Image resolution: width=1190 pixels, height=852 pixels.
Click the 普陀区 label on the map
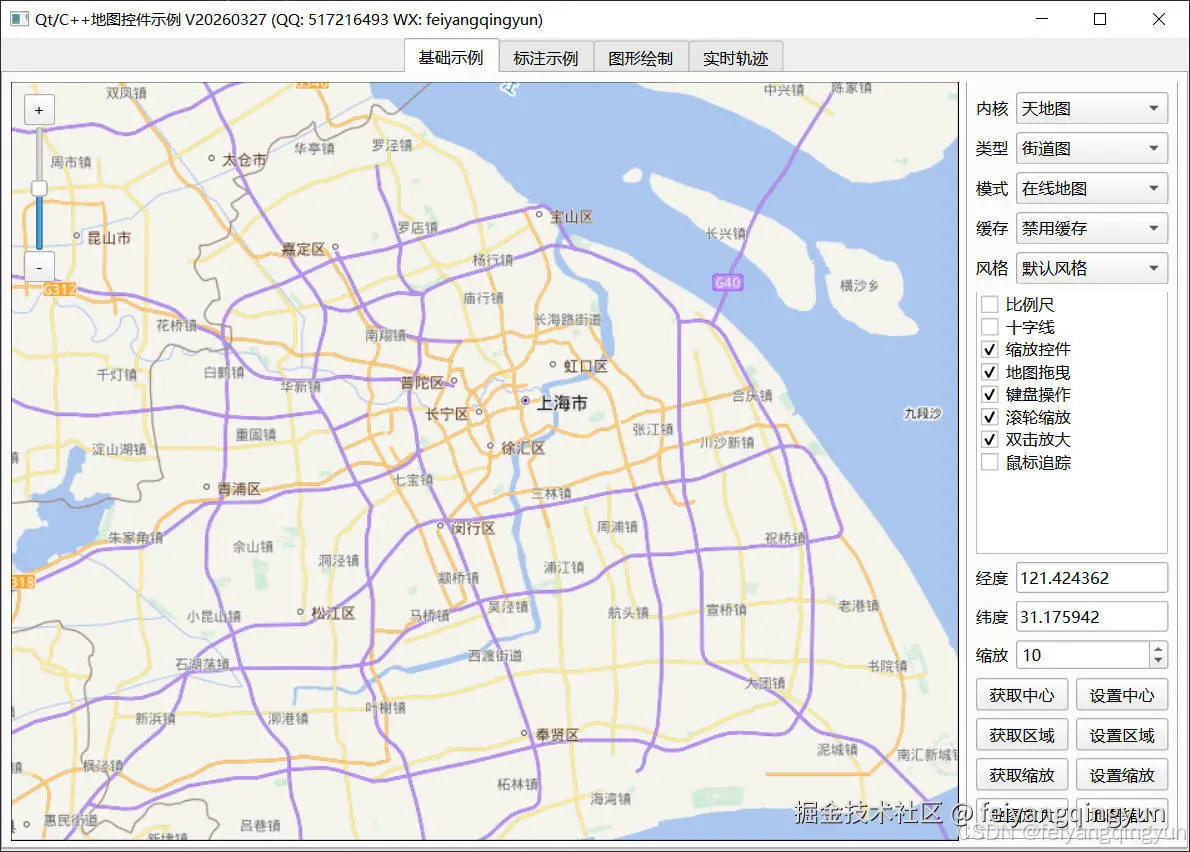[423, 383]
